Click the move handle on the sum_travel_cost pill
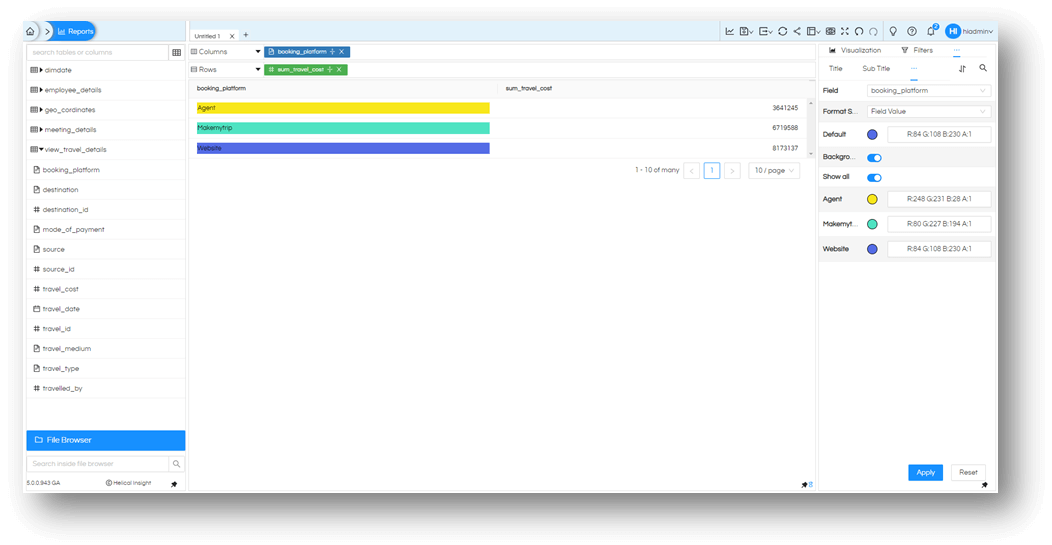 pyautogui.click(x=329, y=70)
